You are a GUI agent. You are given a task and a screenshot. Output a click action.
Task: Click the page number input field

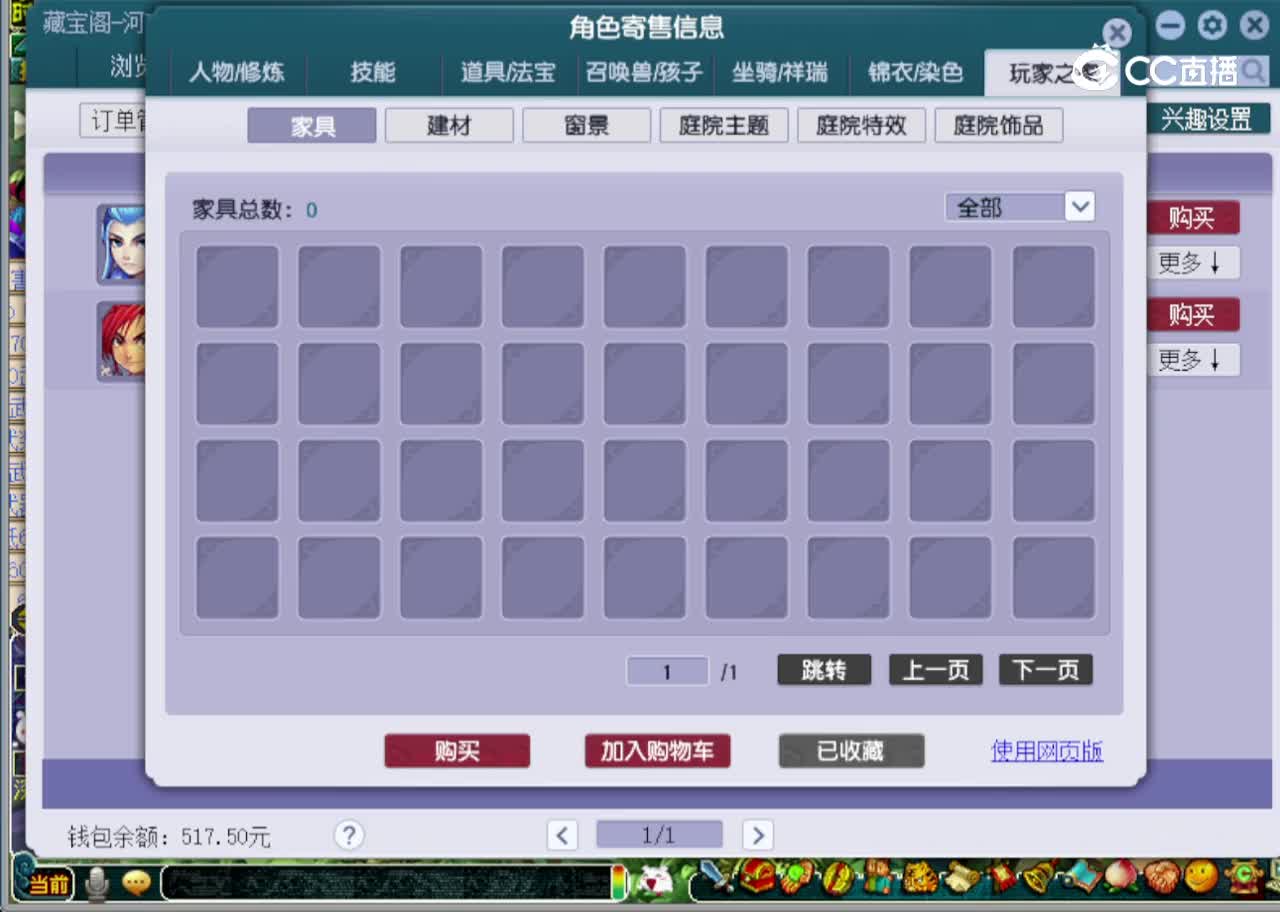pyautogui.click(x=667, y=670)
